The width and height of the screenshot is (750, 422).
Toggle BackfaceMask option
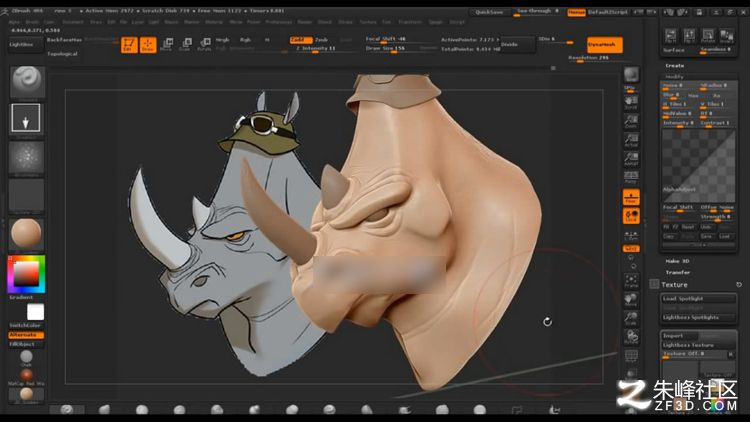pos(65,40)
